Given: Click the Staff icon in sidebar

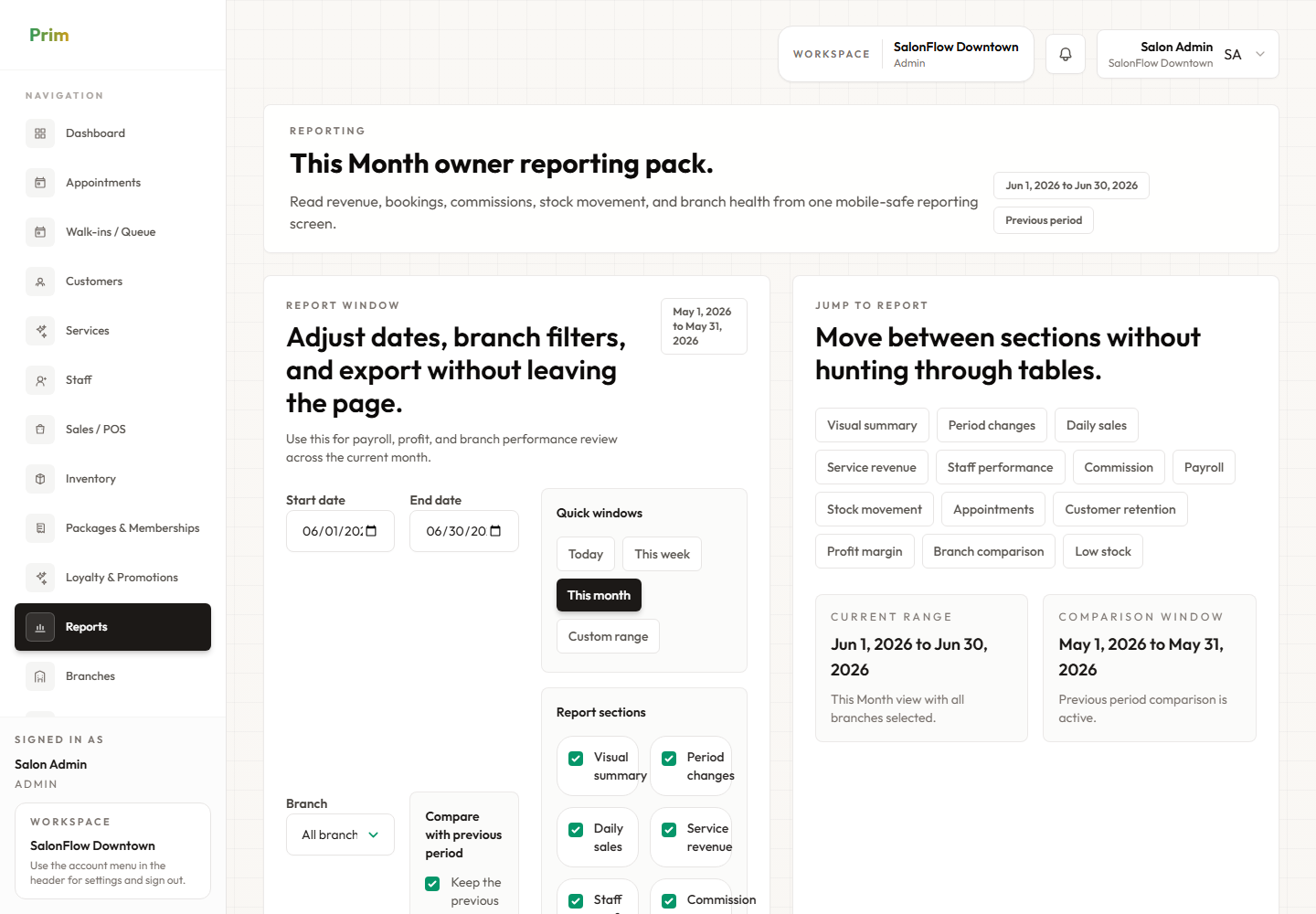Looking at the screenshot, I should pyautogui.click(x=40, y=380).
